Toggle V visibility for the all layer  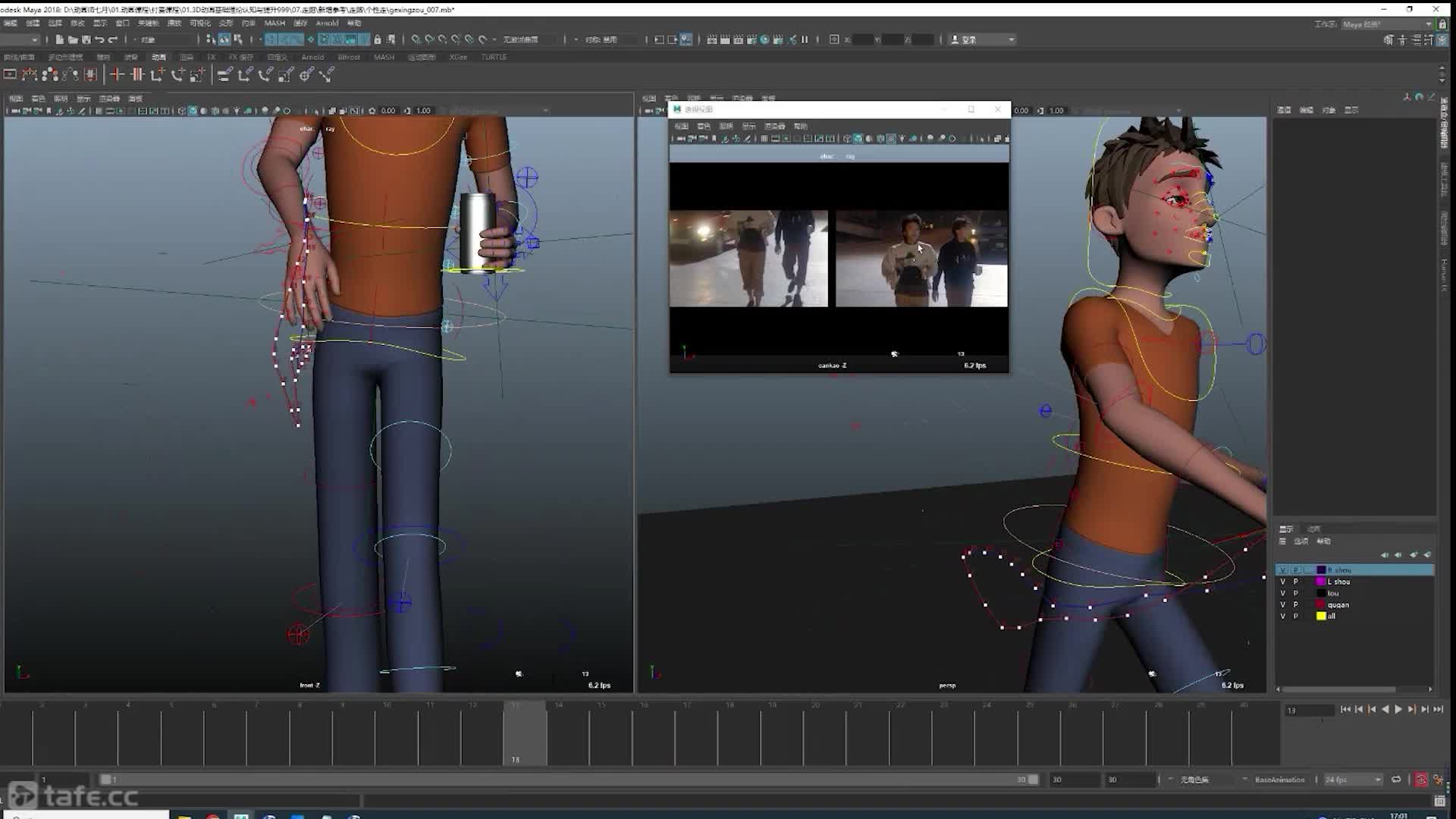(1283, 616)
